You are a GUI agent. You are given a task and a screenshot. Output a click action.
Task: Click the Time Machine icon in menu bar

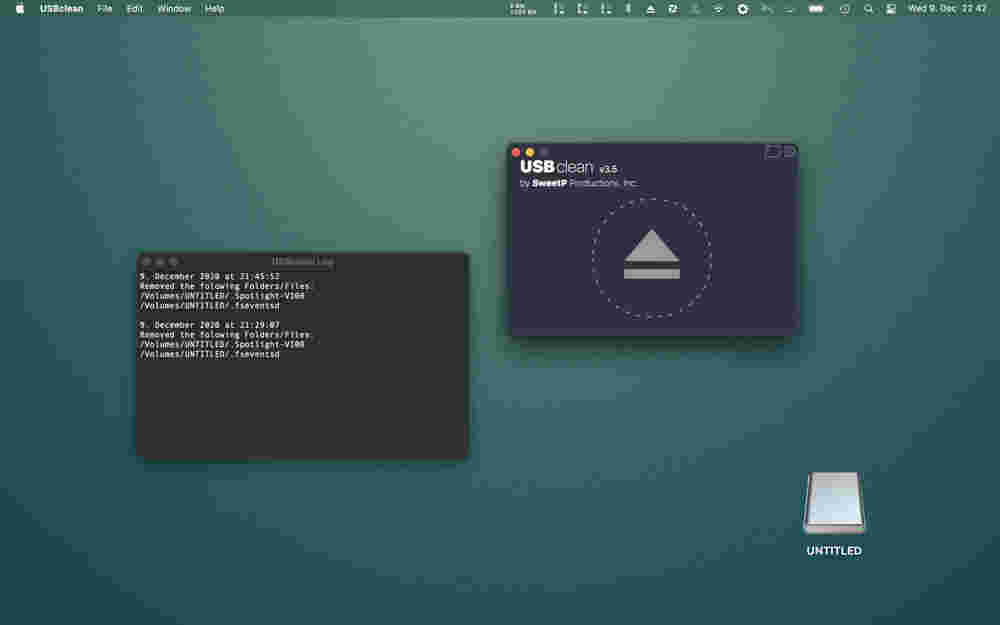tap(844, 8)
